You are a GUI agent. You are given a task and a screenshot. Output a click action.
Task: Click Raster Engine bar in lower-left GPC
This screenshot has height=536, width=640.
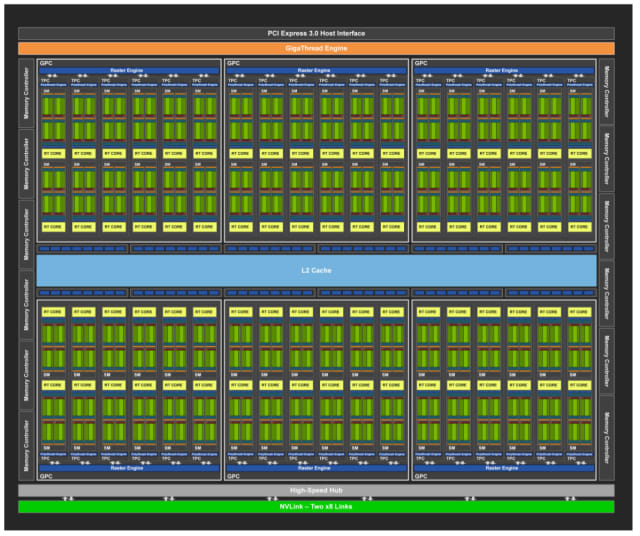tap(129, 468)
